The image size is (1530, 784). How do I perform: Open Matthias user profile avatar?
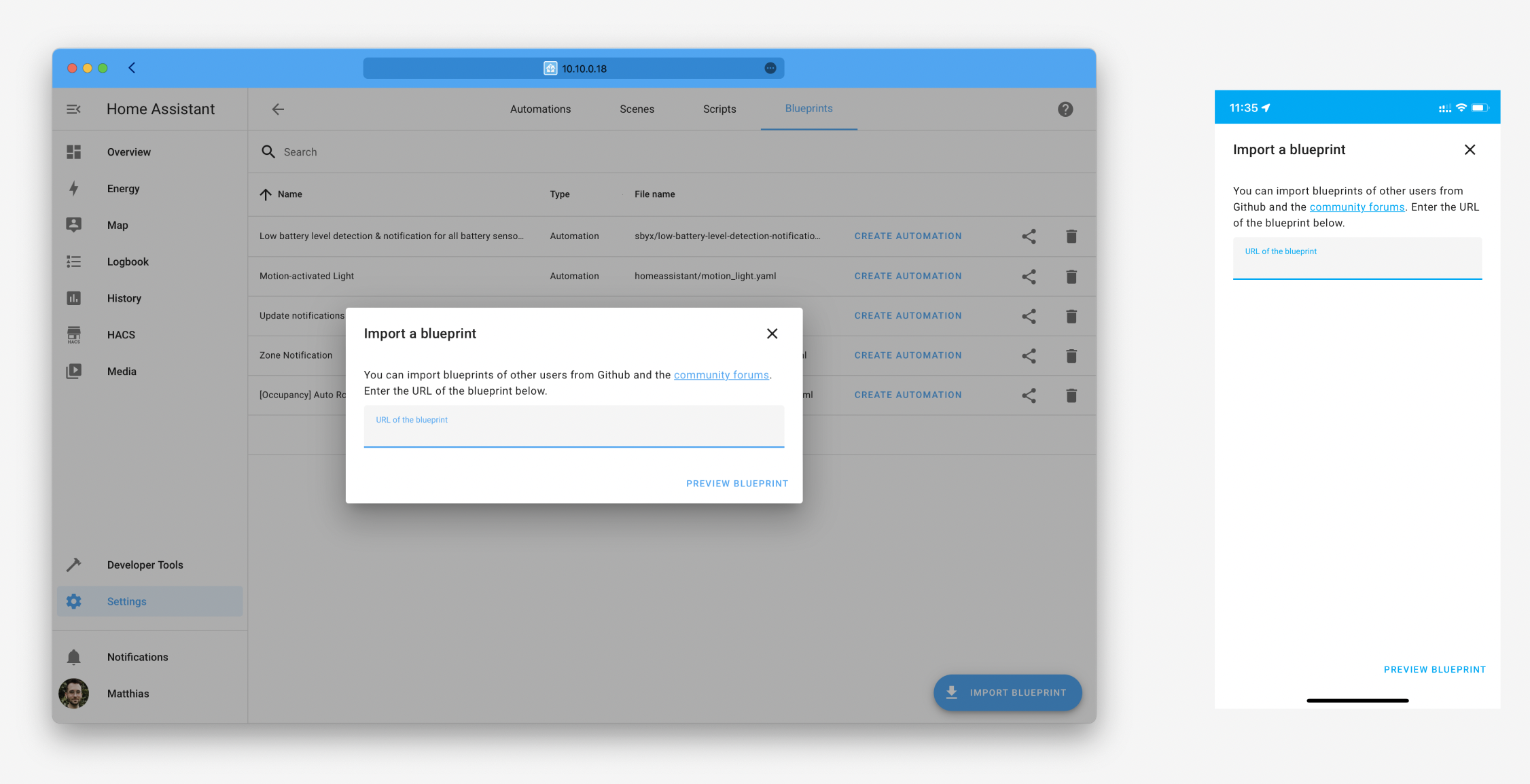coord(73,694)
